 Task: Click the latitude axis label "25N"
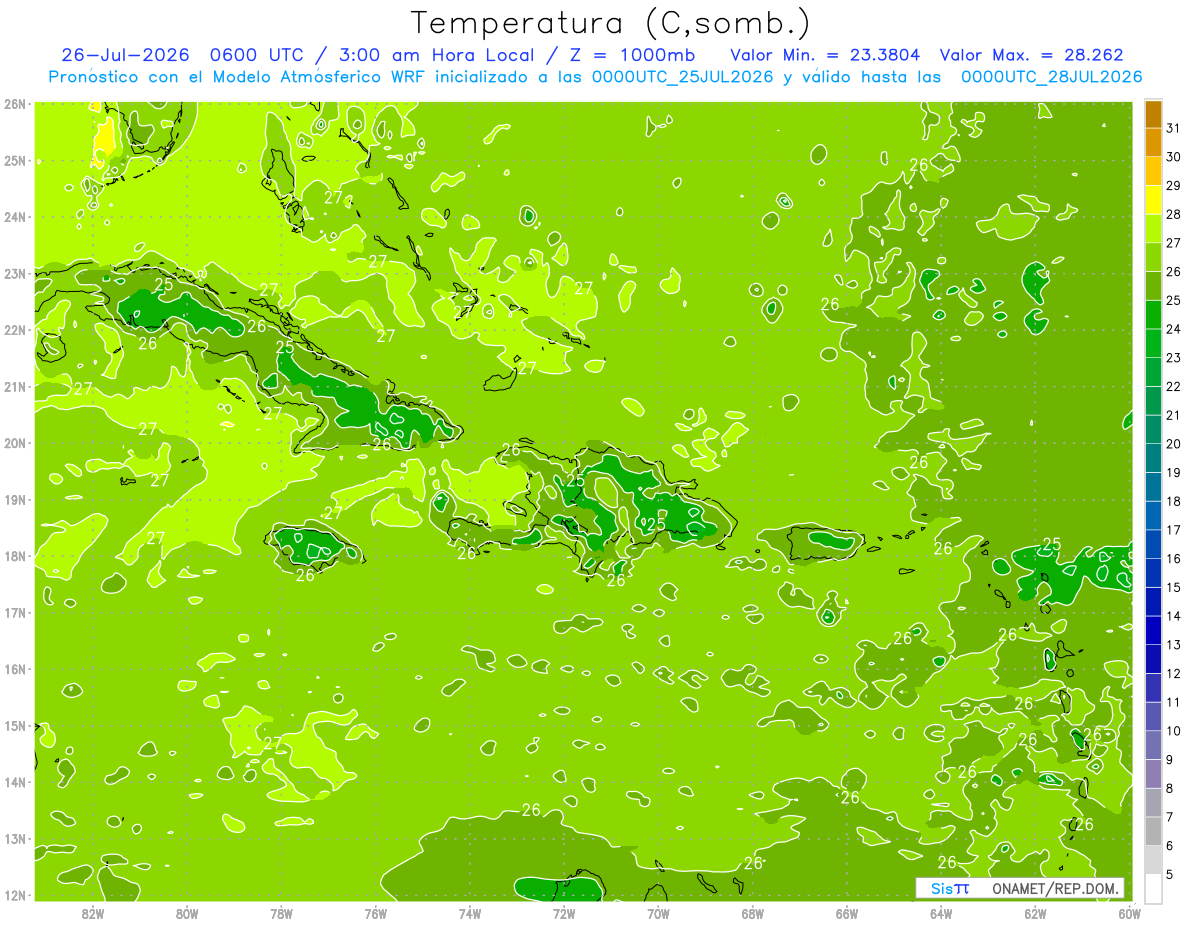click(x=15, y=161)
